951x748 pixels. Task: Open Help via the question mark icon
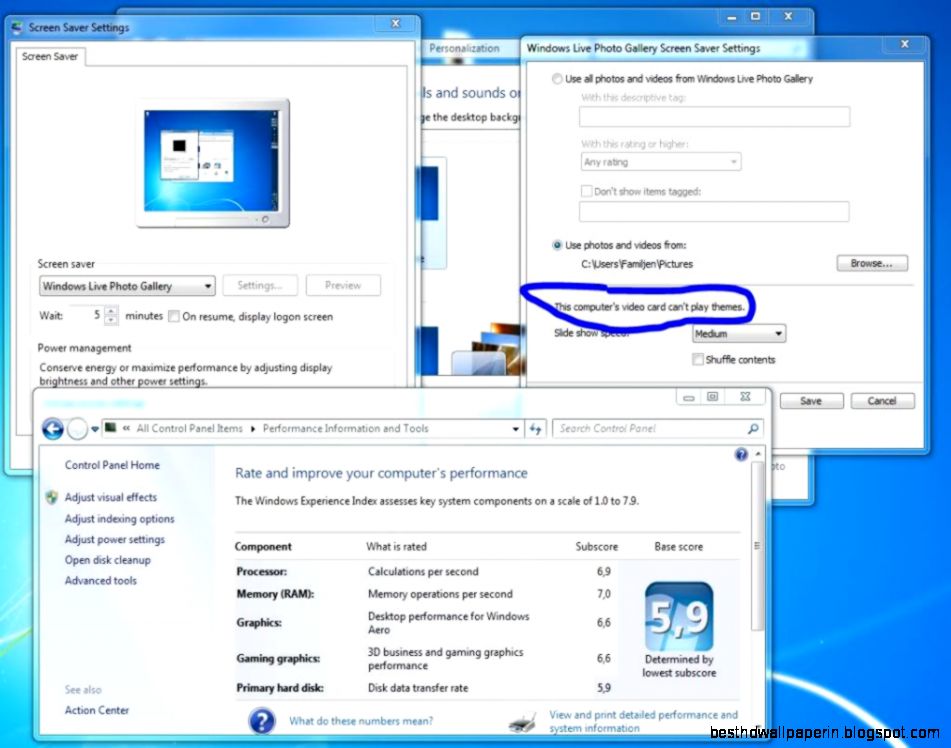click(x=739, y=455)
